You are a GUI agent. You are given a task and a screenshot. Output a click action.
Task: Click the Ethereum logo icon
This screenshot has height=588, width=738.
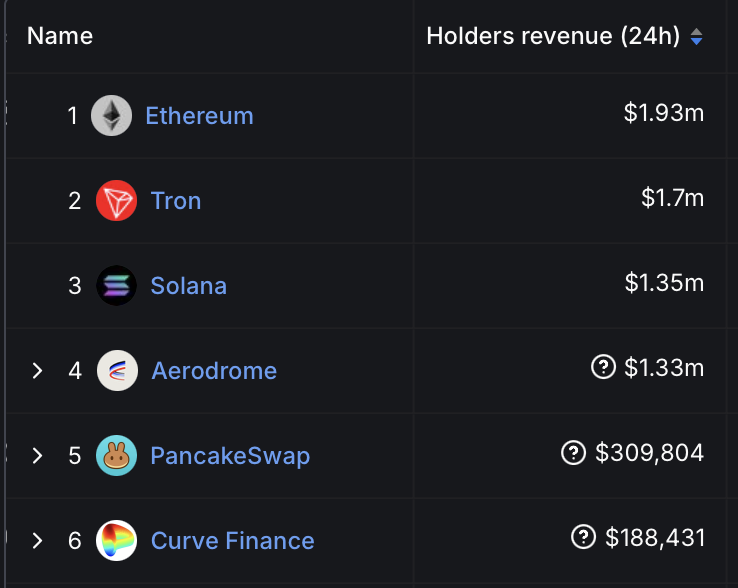(112, 116)
